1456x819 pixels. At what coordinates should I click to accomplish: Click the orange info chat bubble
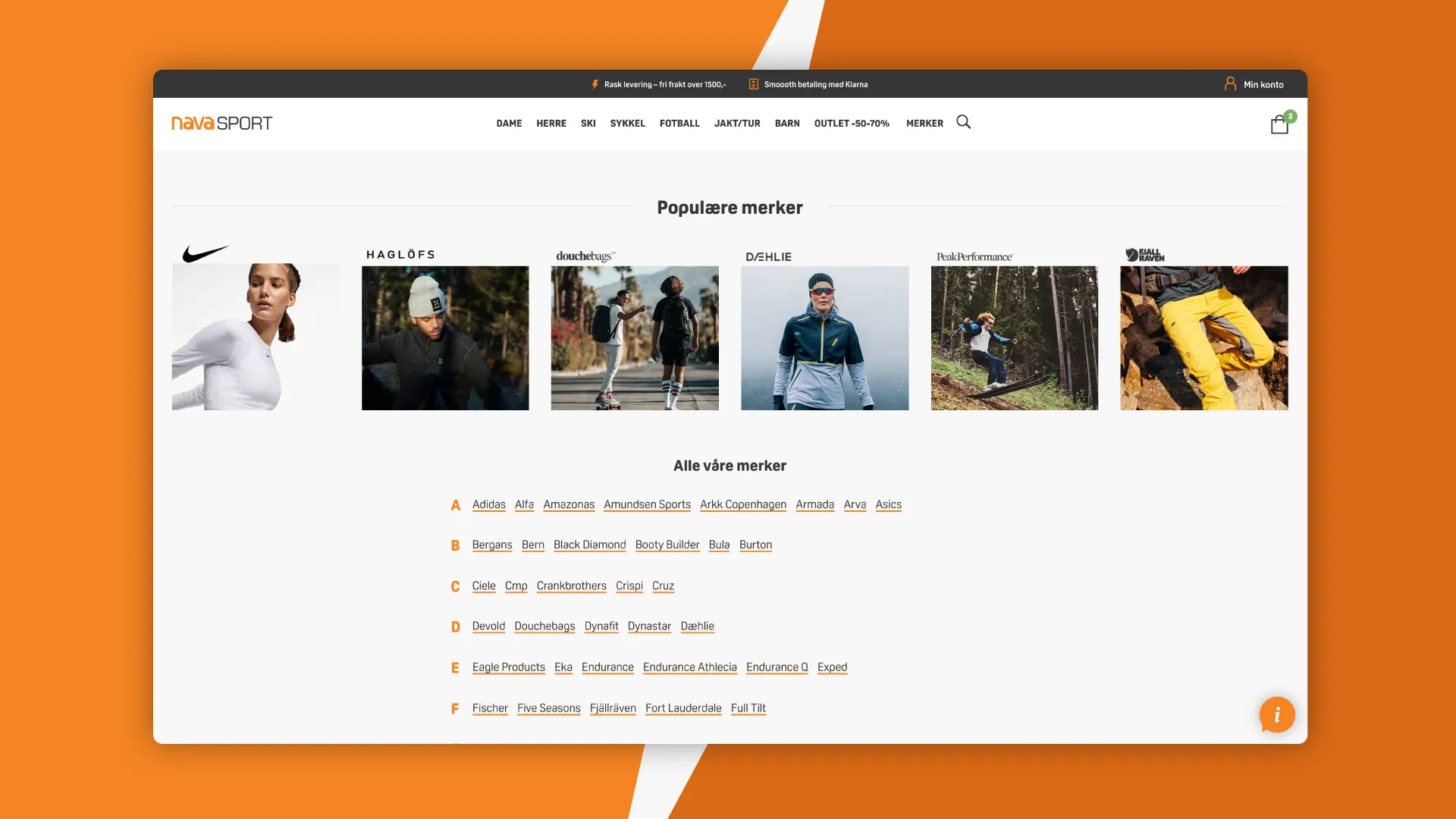pos(1277,714)
